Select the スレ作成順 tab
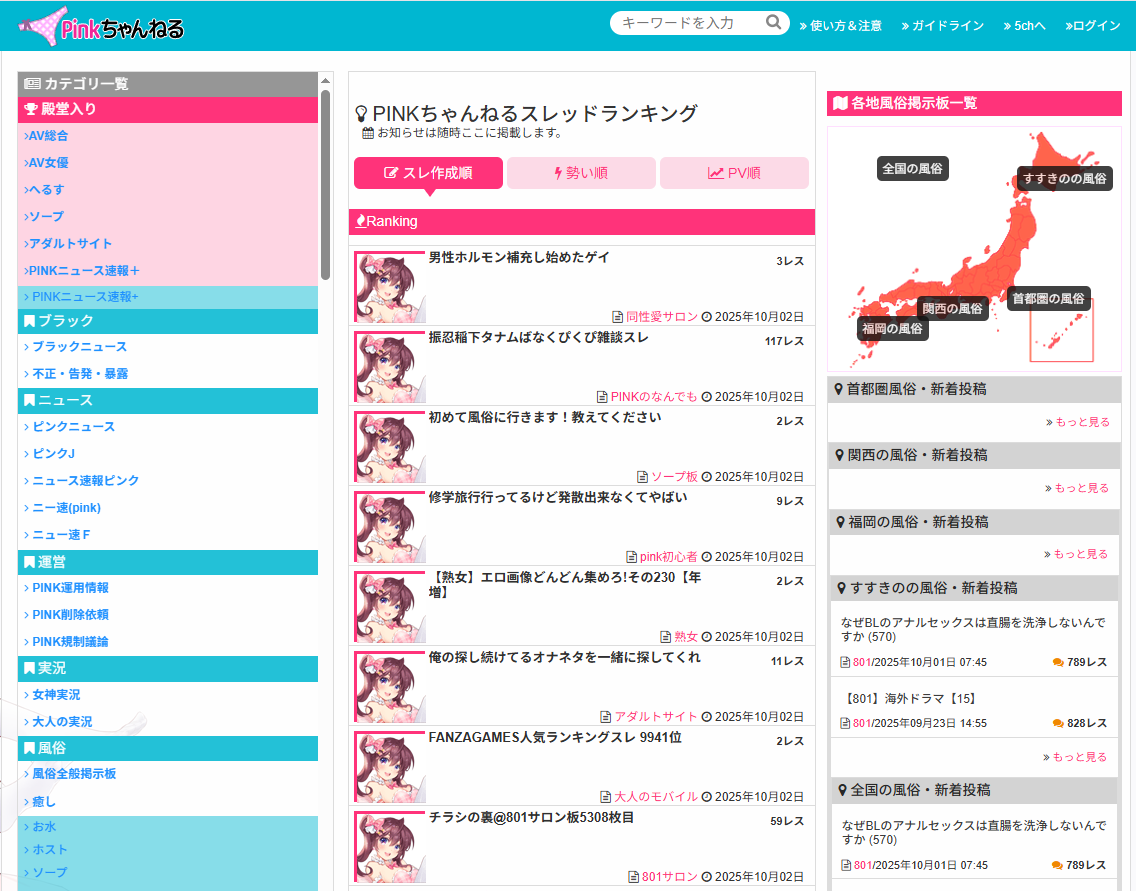 tap(428, 173)
